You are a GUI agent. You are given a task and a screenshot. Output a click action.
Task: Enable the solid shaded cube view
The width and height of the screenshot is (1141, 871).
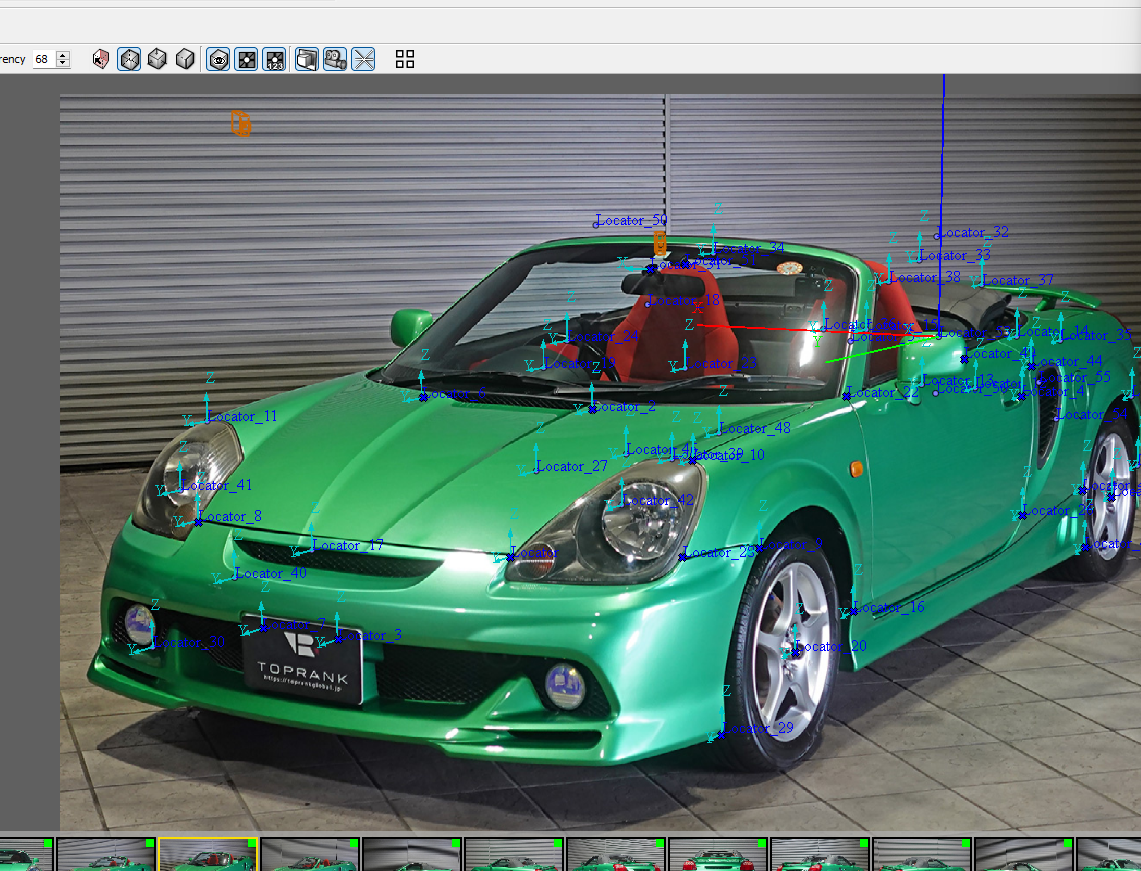click(x=185, y=60)
